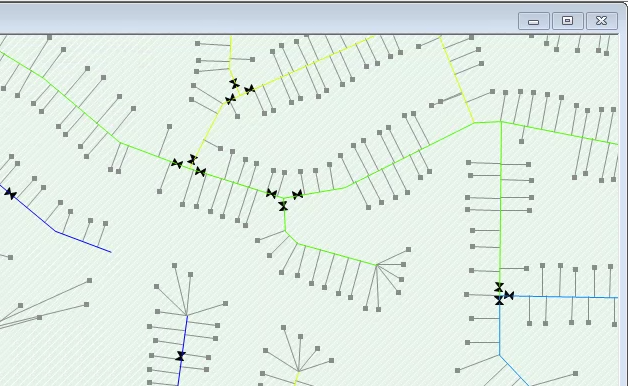Image resolution: width=628 pixels, height=386 pixels.
Task: Maximize the map window
Action: coord(568,21)
